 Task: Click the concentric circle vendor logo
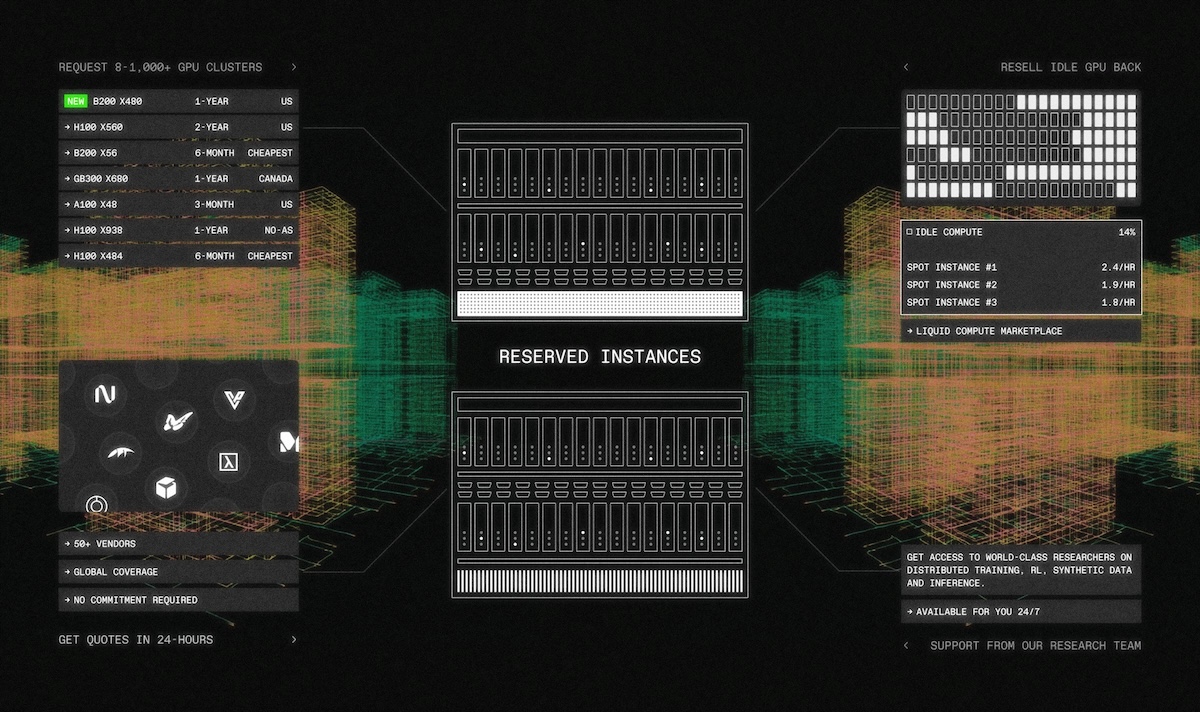97,504
